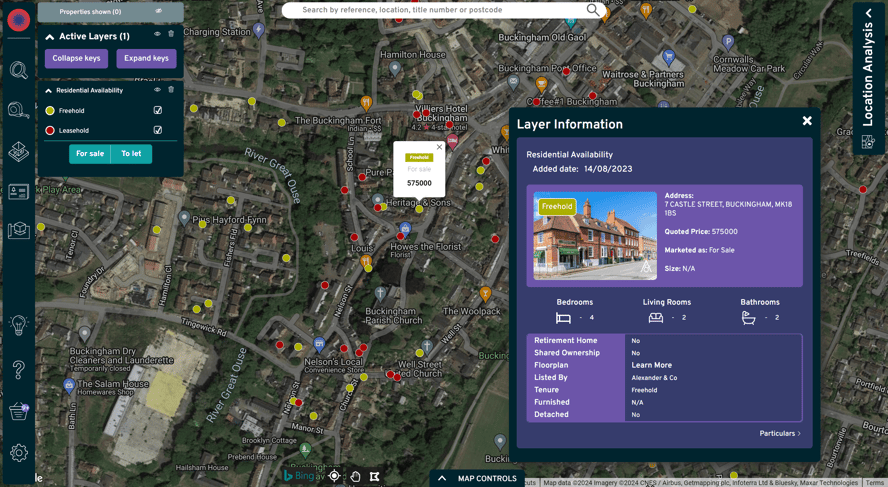
Task: Click the red Leasehold colour swatch
Action: 50,131
